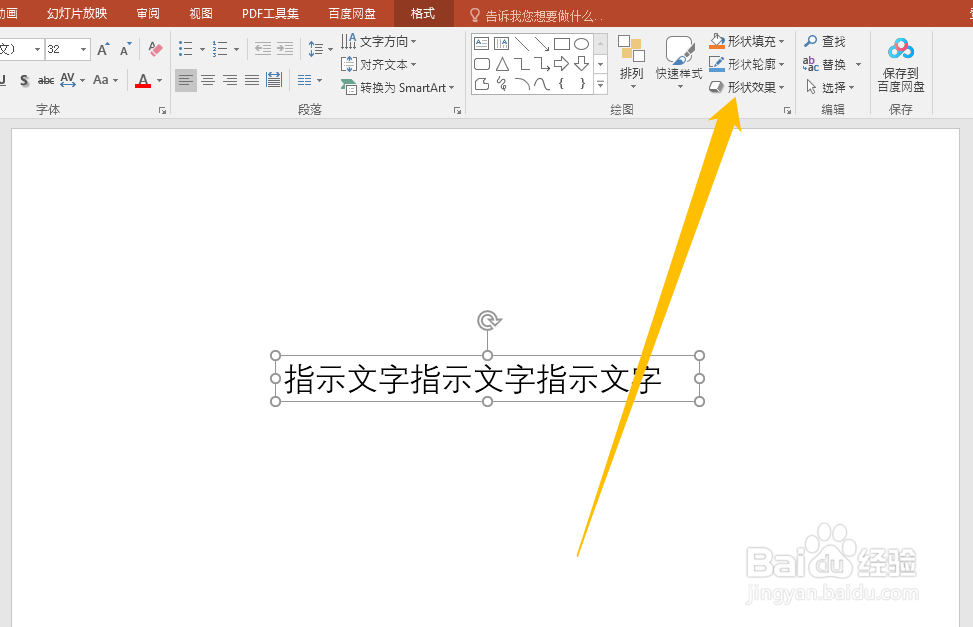Select the text box shape icon

point(481,42)
